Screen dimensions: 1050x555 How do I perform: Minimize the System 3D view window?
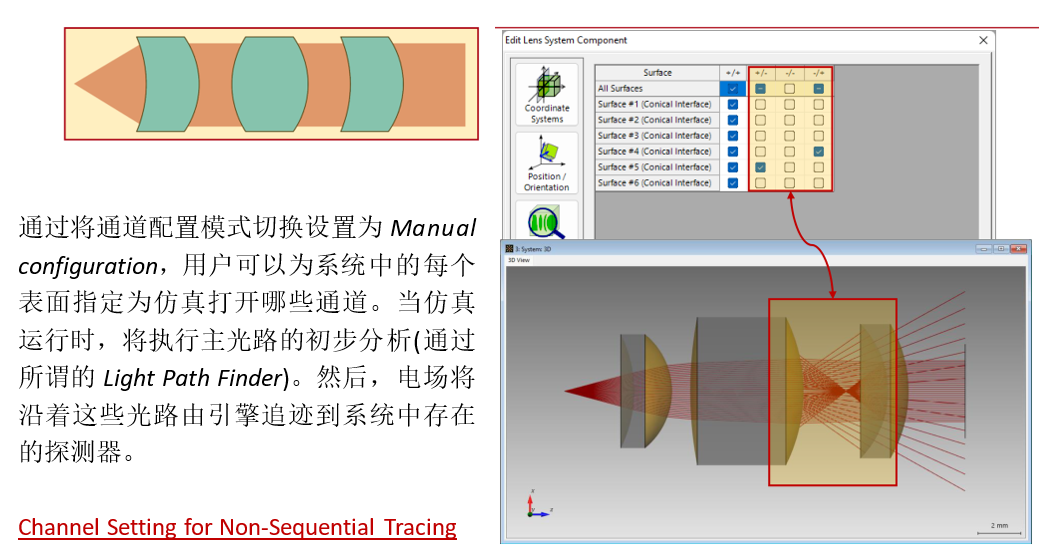tap(983, 249)
